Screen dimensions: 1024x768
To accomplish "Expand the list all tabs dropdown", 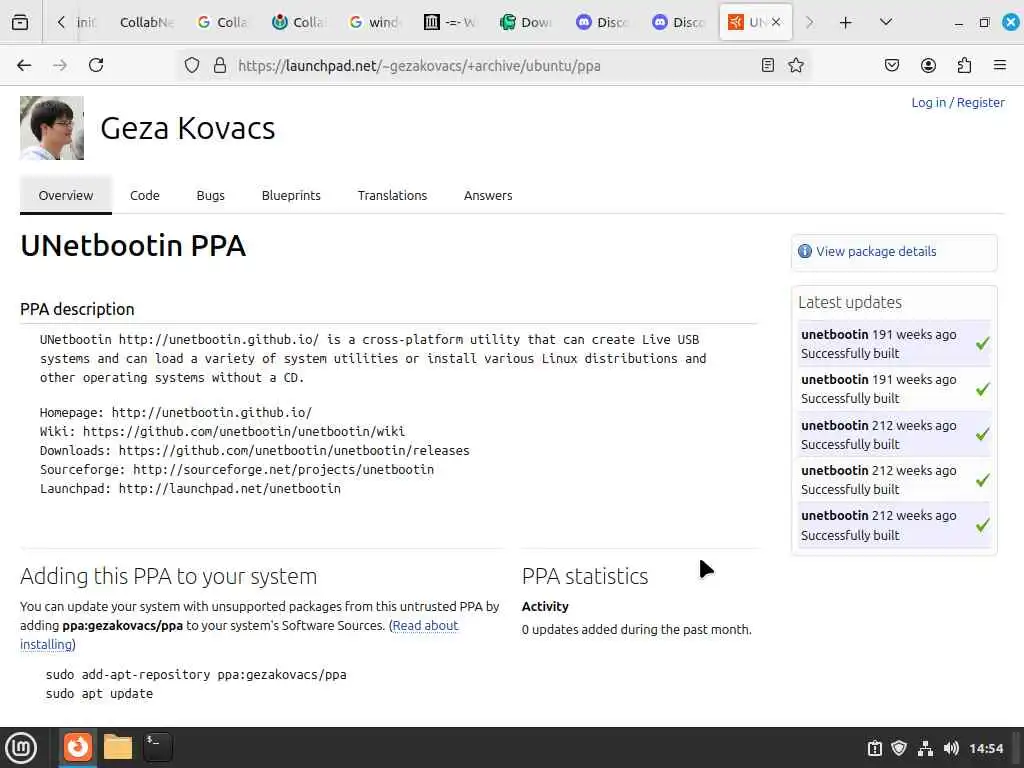I will pyautogui.click(x=886, y=22).
